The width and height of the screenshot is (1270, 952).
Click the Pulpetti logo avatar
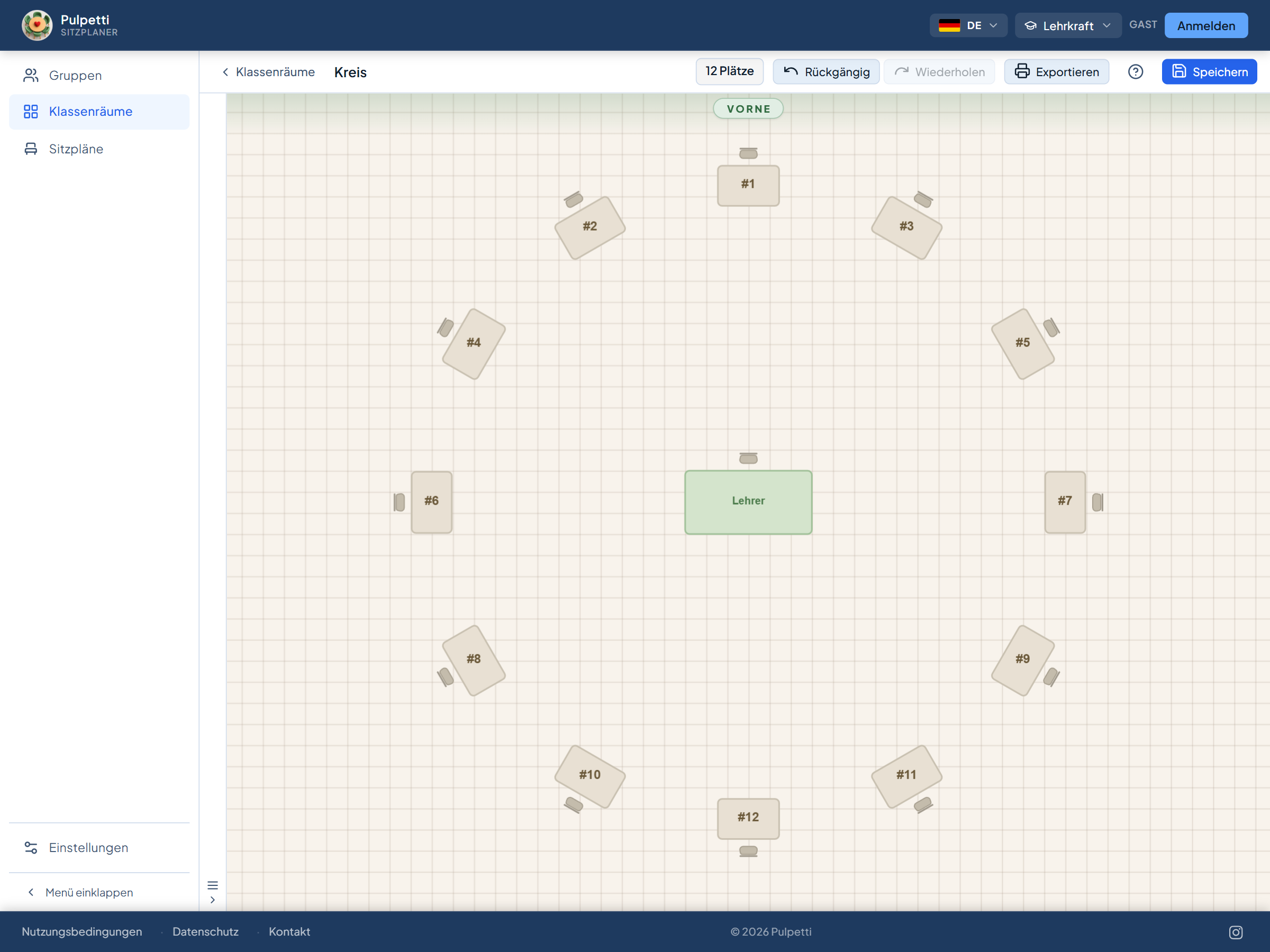pos(37,25)
